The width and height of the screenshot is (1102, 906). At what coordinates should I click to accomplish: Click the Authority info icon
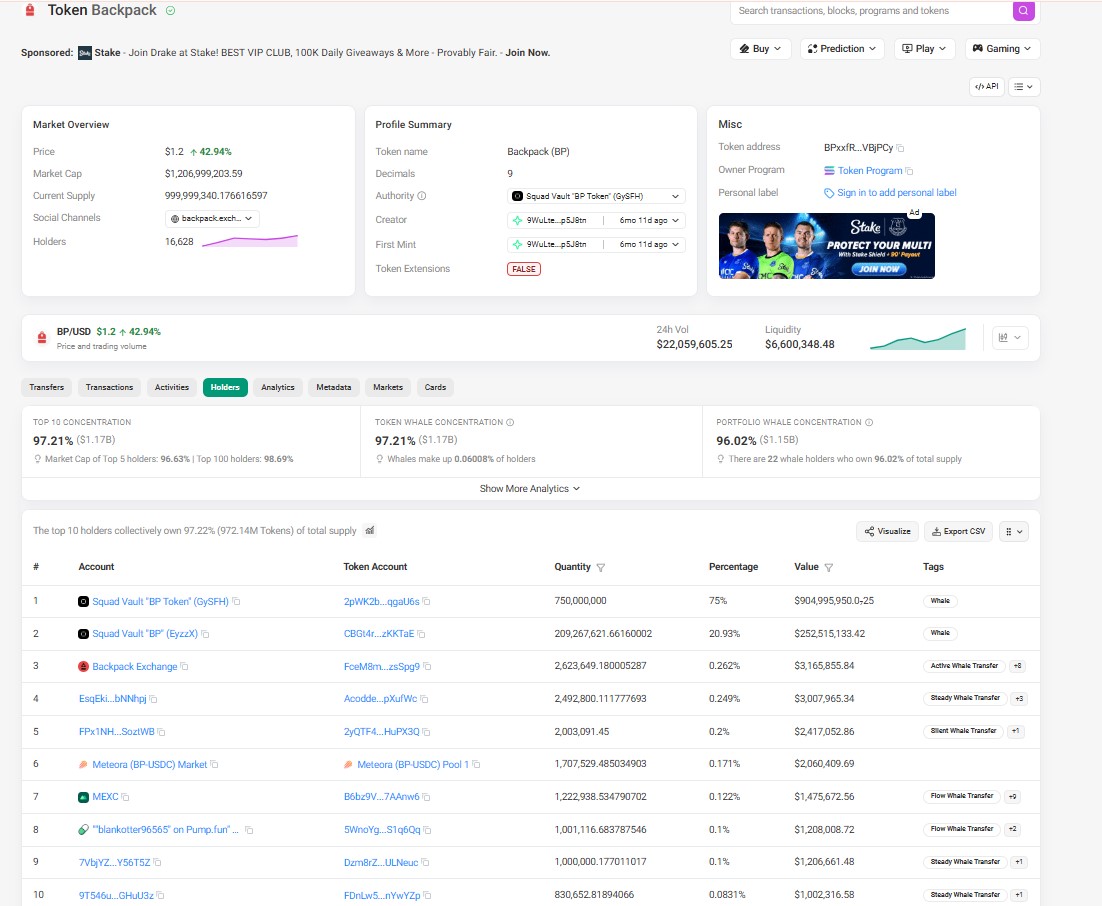click(422, 196)
